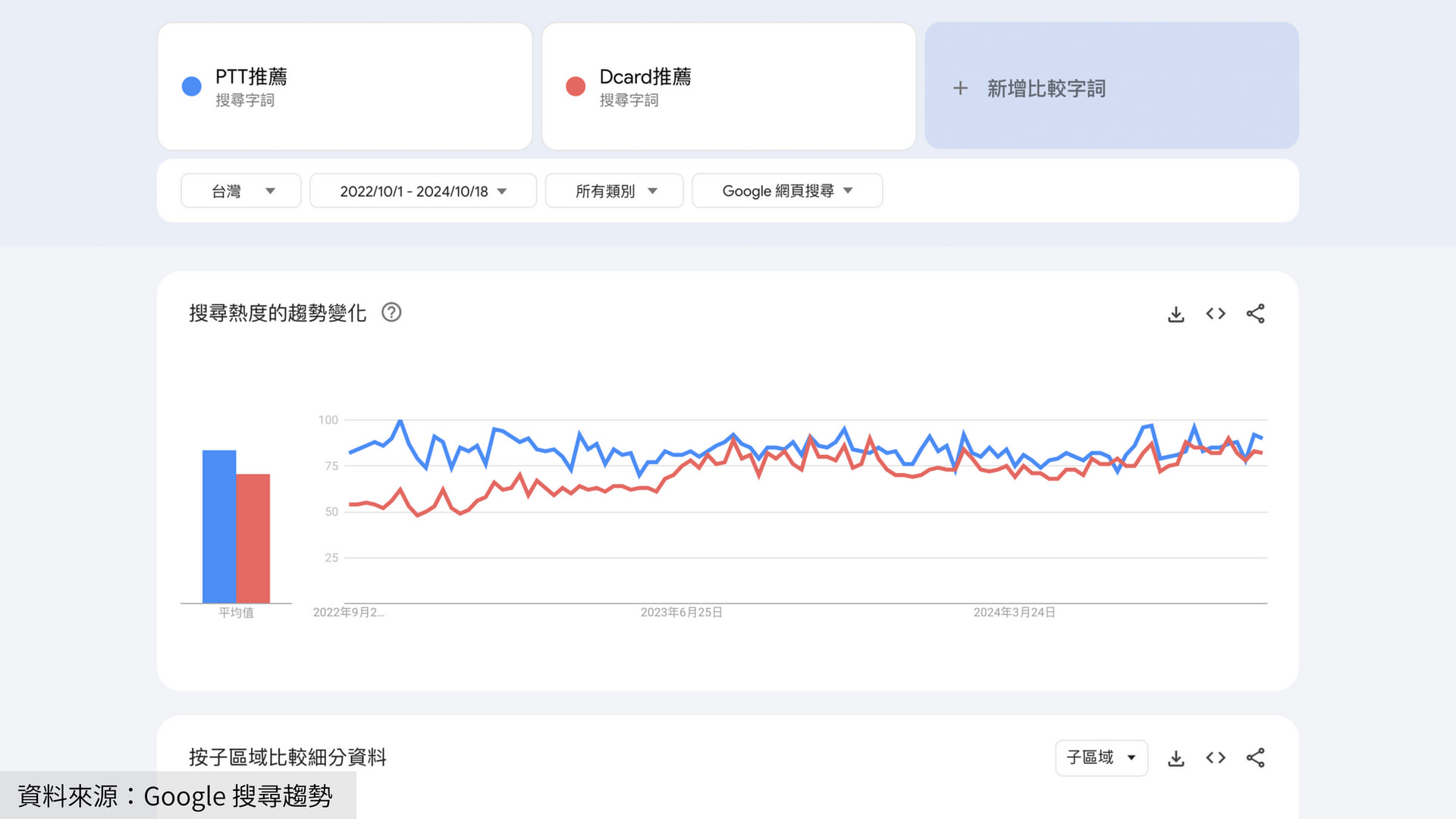Viewport: 1456px width, 819px height.
Task: Click the red dot beside Dcard推薦
Action: 576,86
